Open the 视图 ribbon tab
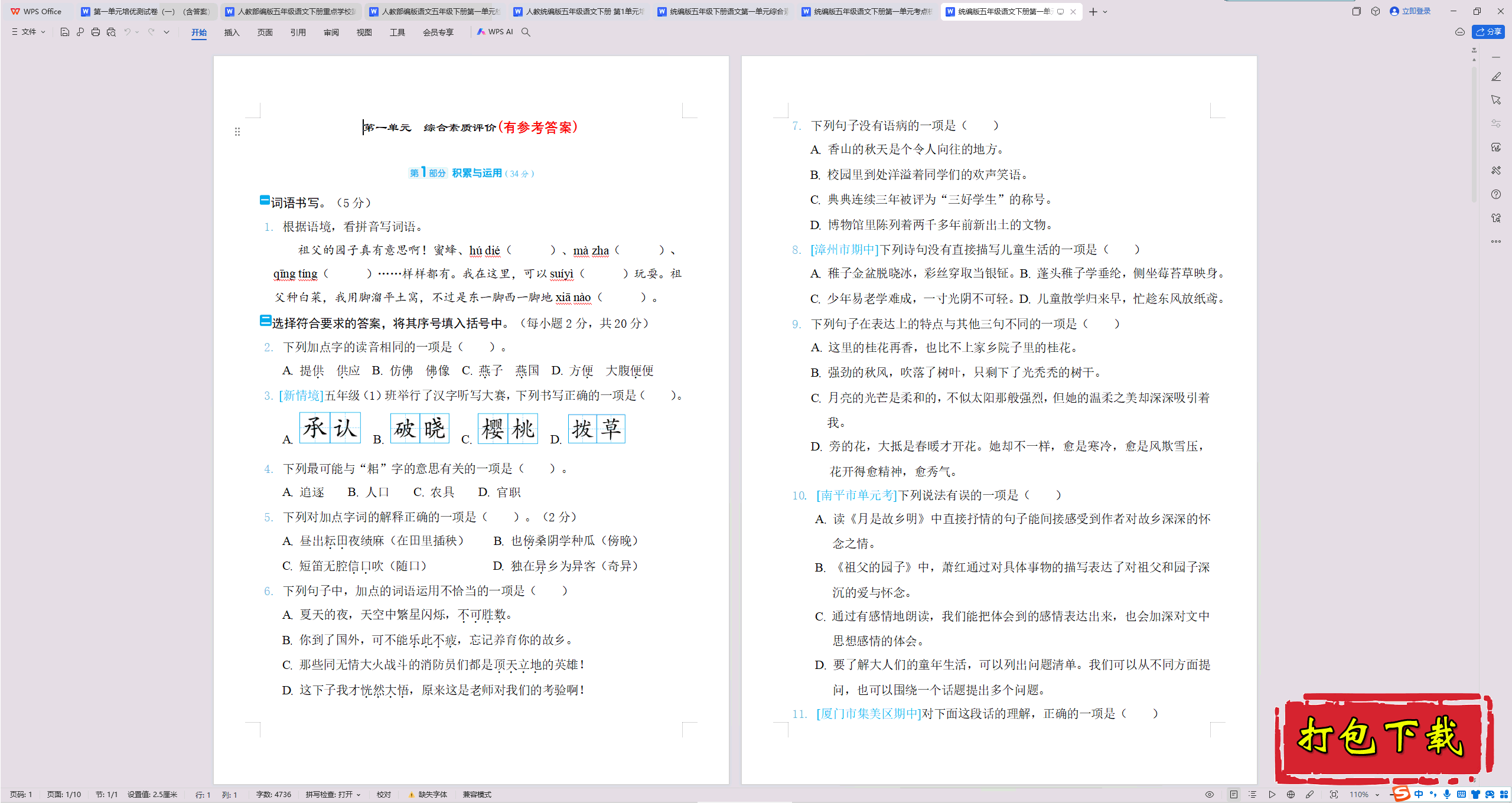The height and width of the screenshot is (803, 1512). tap(364, 32)
